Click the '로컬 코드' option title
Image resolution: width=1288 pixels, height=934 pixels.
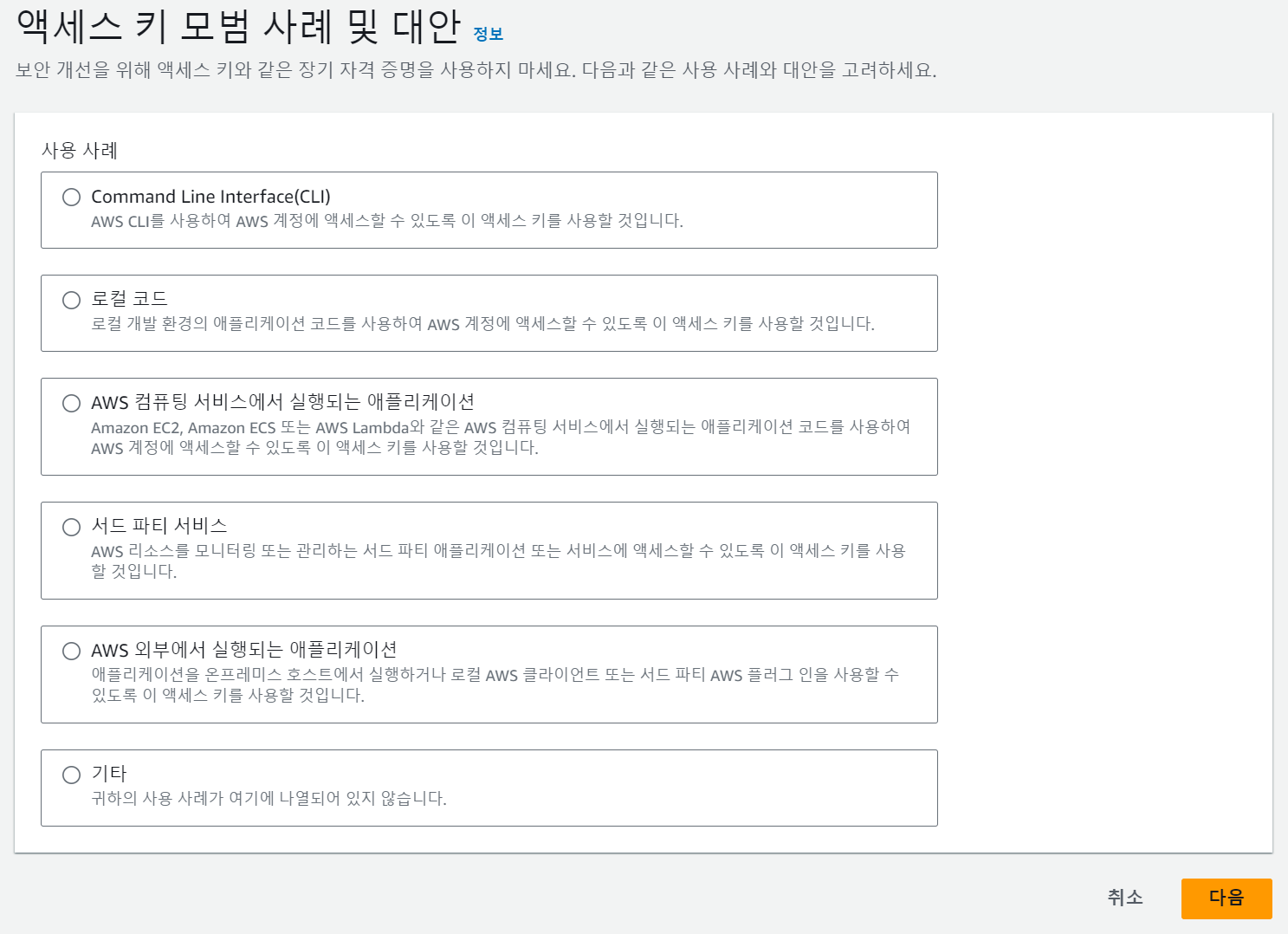click(129, 299)
